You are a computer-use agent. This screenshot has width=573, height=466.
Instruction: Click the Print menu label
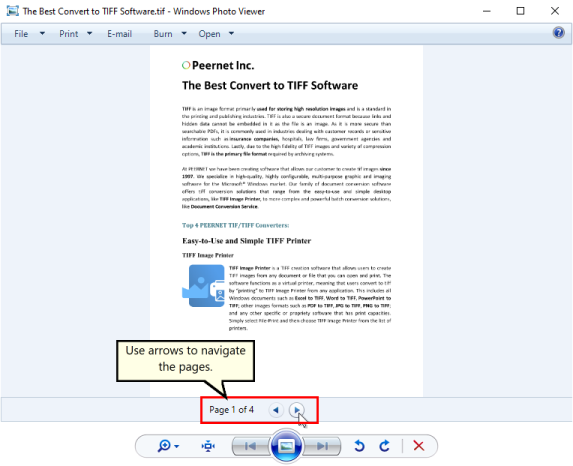point(69,34)
